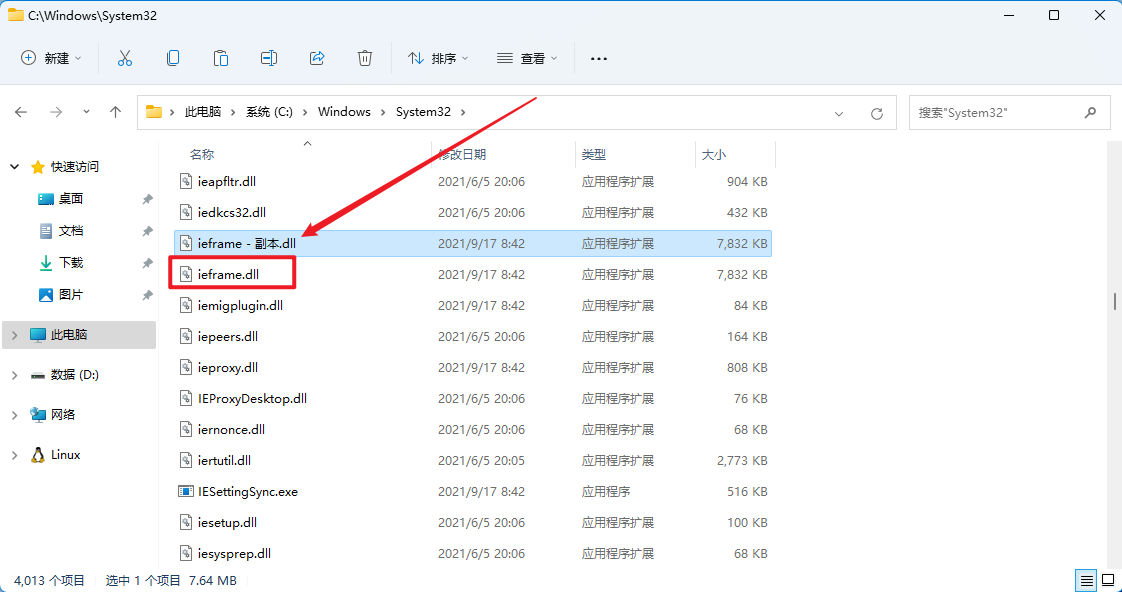
Task: Open the 排序 sort dropdown
Action: (438, 59)
